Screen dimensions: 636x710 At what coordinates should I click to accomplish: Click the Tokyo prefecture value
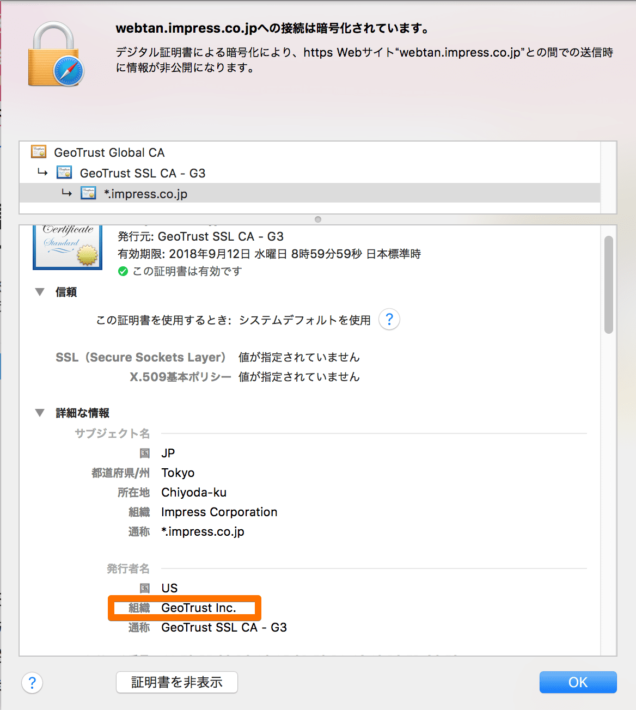(x=178, y=473)
